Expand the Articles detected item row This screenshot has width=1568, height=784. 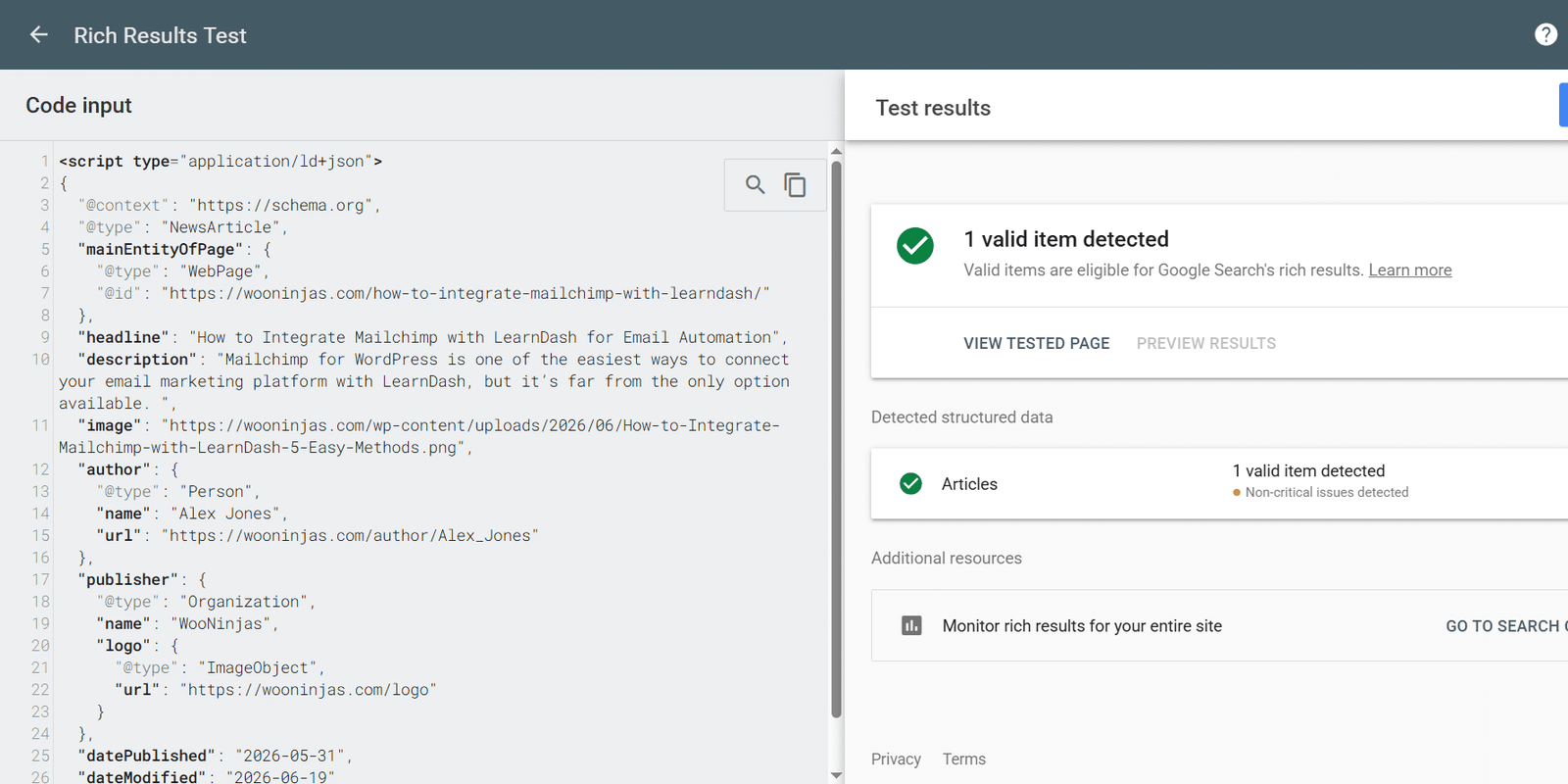pos(1219,483)
